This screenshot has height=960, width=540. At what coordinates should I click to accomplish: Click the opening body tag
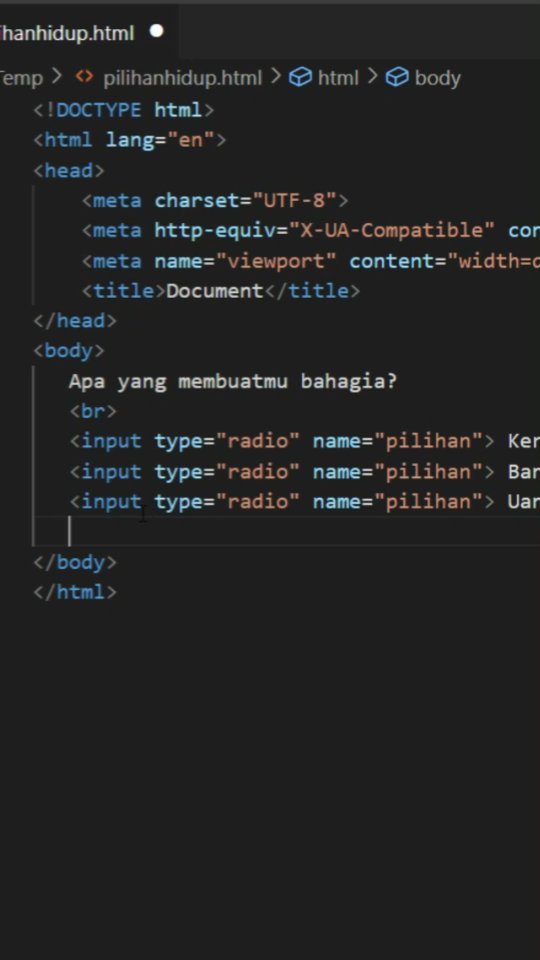point(69,351)
